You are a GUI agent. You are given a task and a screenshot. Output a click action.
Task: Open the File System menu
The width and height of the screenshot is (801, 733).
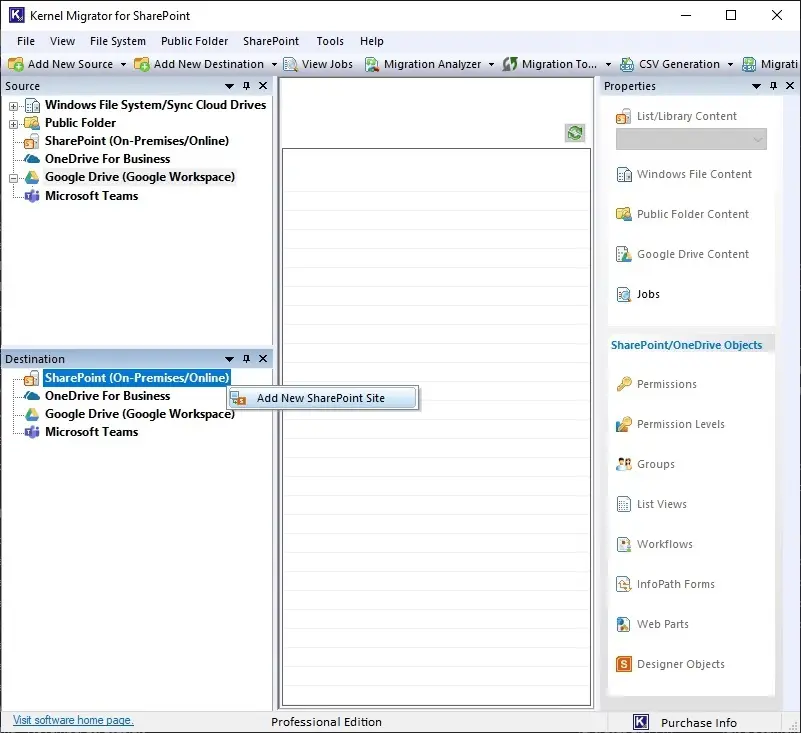118,41
